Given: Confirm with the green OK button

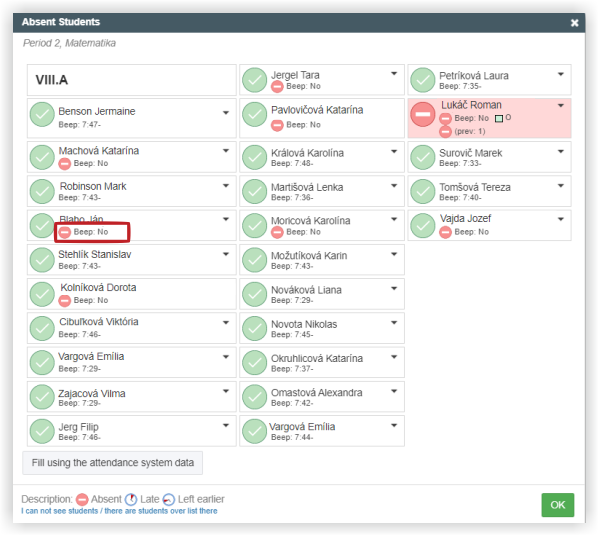Looking at the screenshot, I should coord(557,505).
